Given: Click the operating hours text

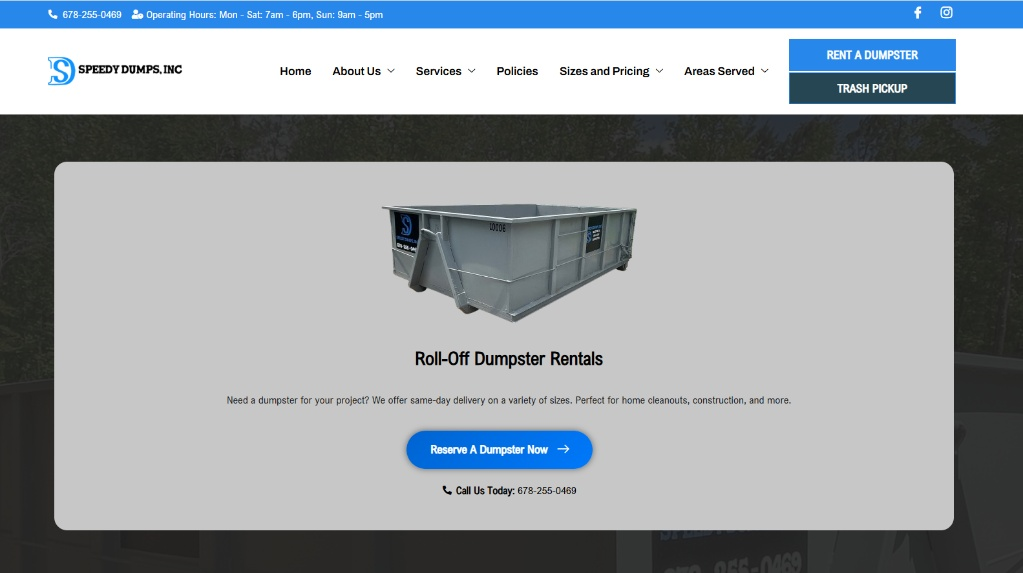Looking at the screenshot, I should coord(264,14).
